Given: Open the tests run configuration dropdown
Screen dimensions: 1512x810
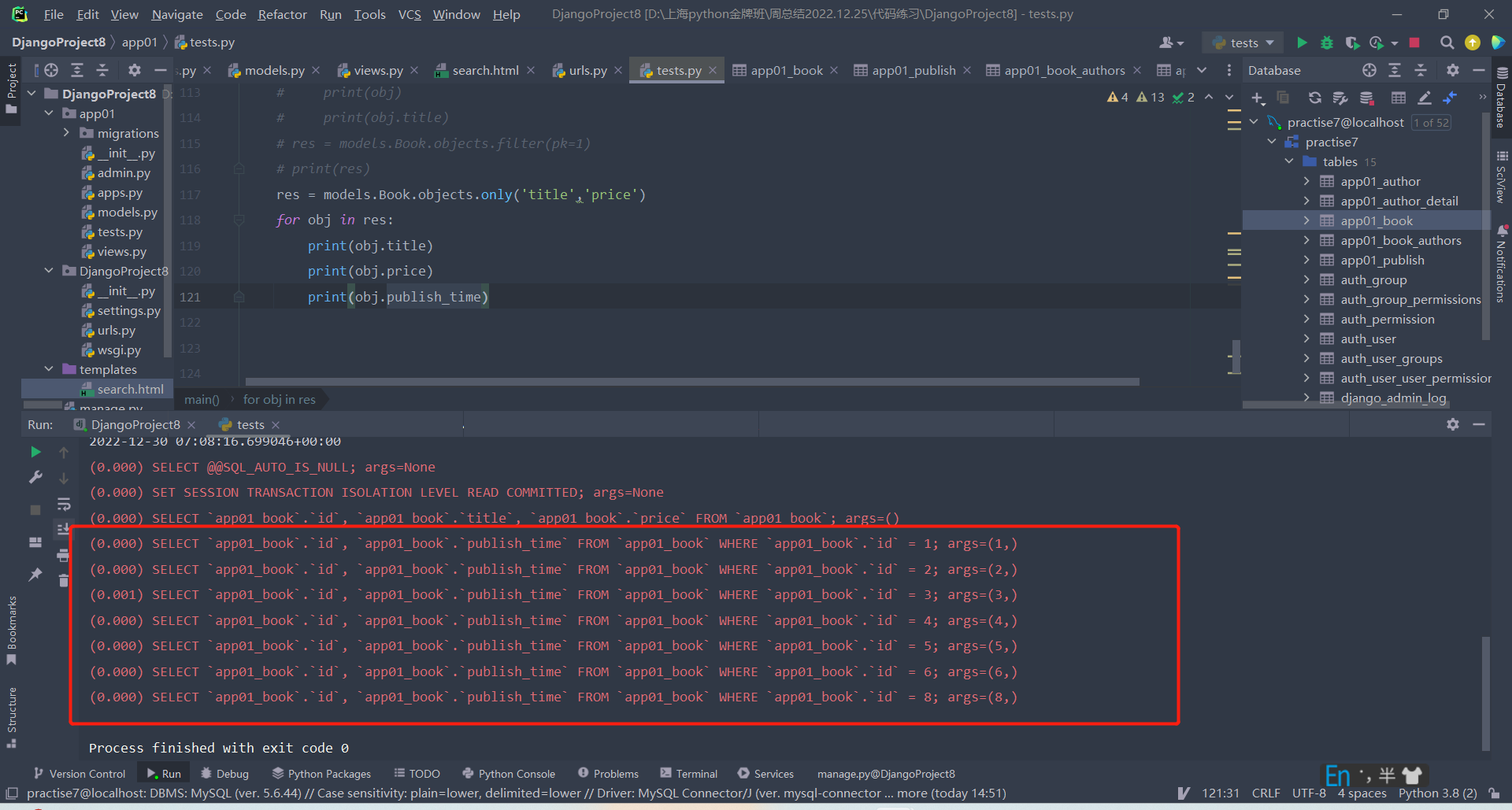Looking at the screenshot, I should [1243, 43].
